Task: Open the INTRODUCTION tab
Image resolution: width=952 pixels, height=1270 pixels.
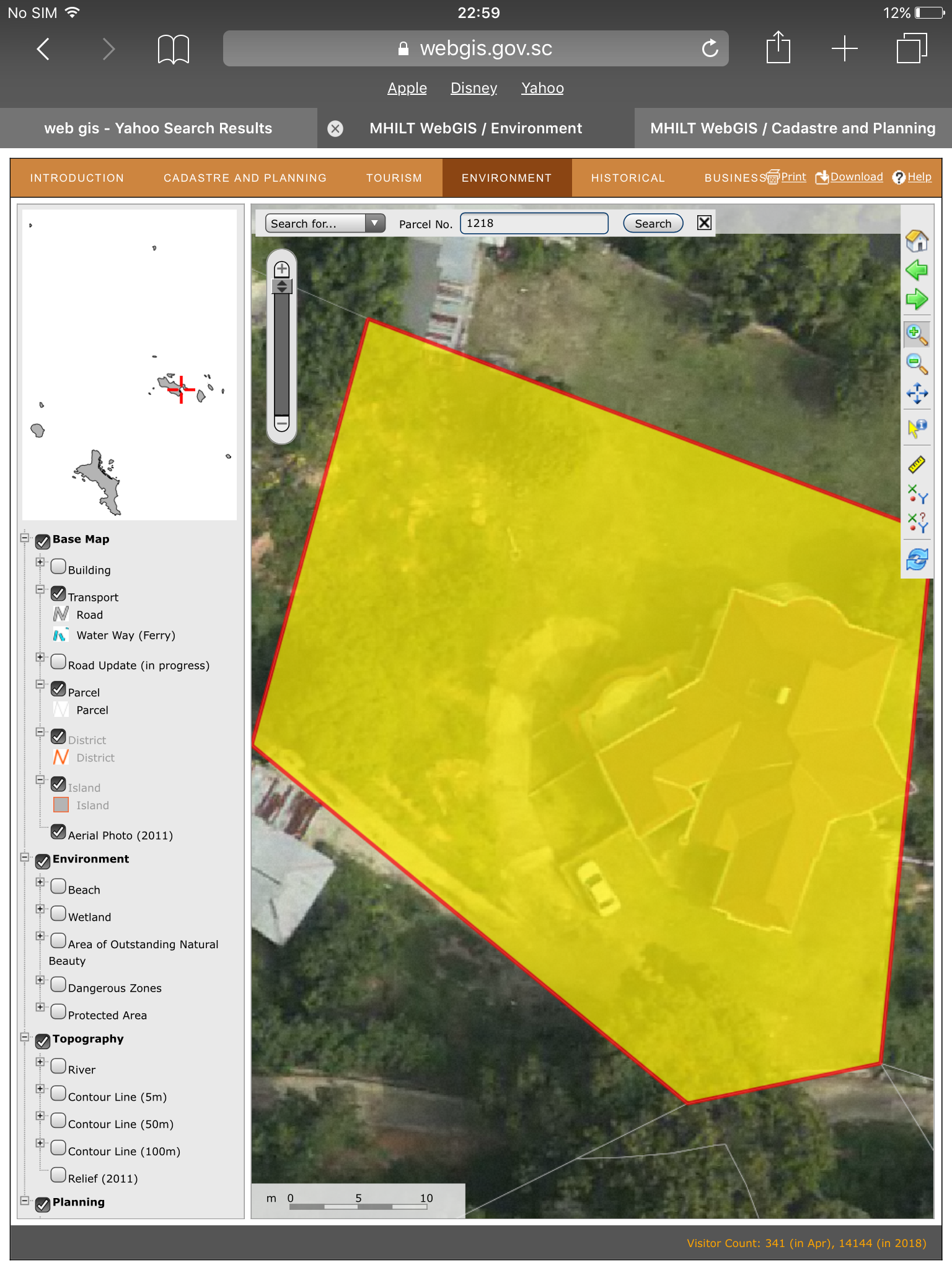Action: (x=77, y=178)
